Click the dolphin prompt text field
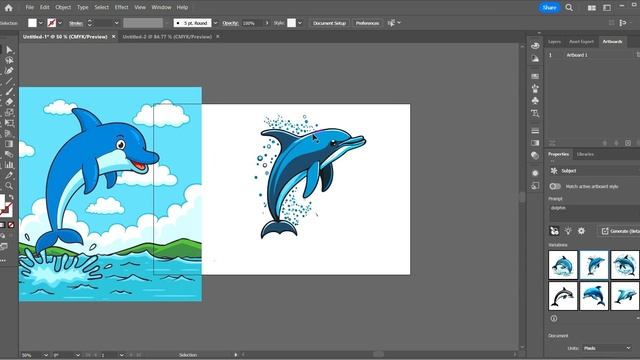This screenshot has width=640, height=360. (594, 213)
